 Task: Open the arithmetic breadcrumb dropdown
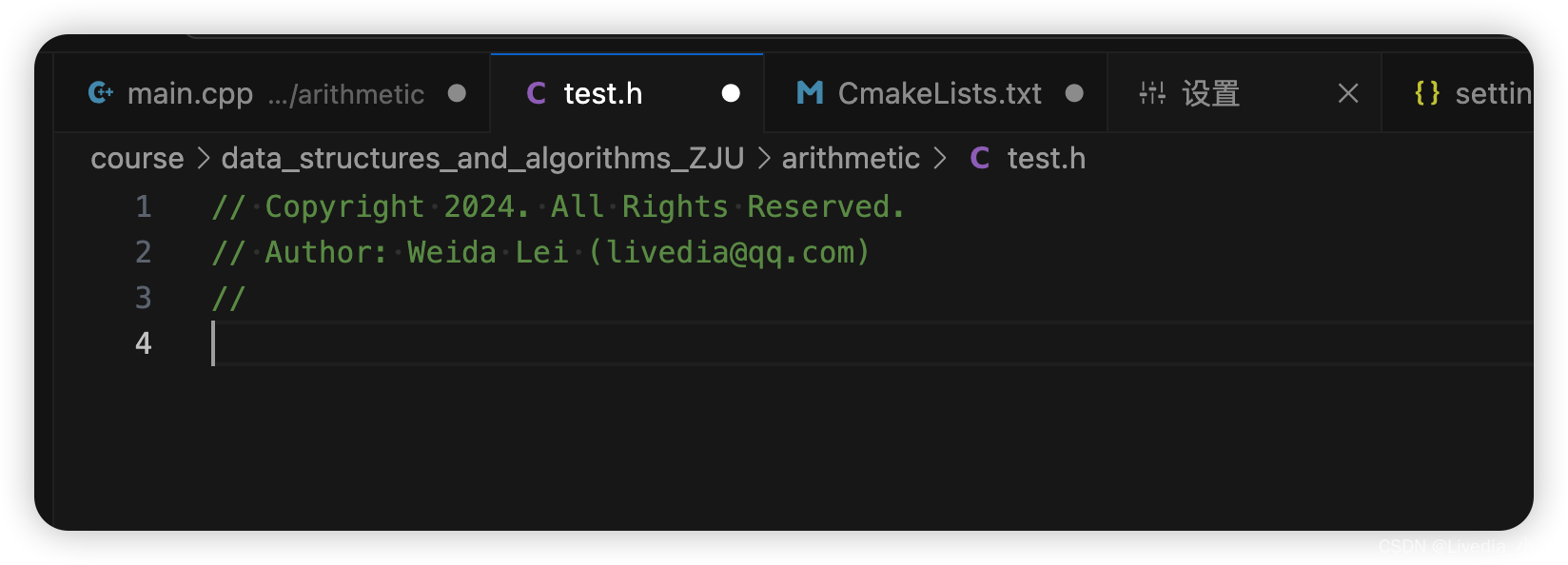click(x=851, y=159)
